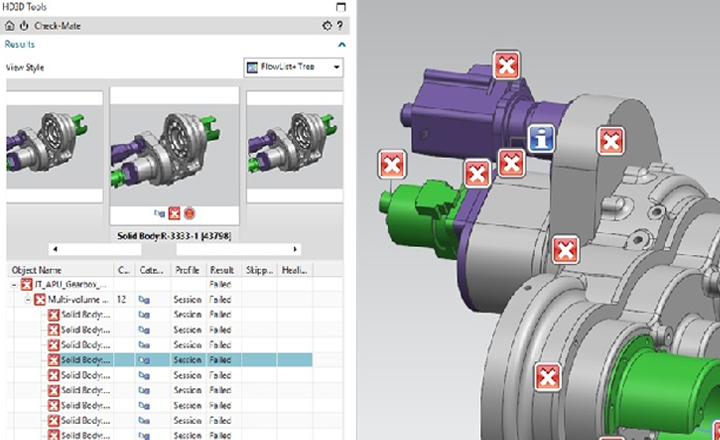The image size is (720, 440).
Task: Open the View Style dropdown
Action: [x=293, y=68]
